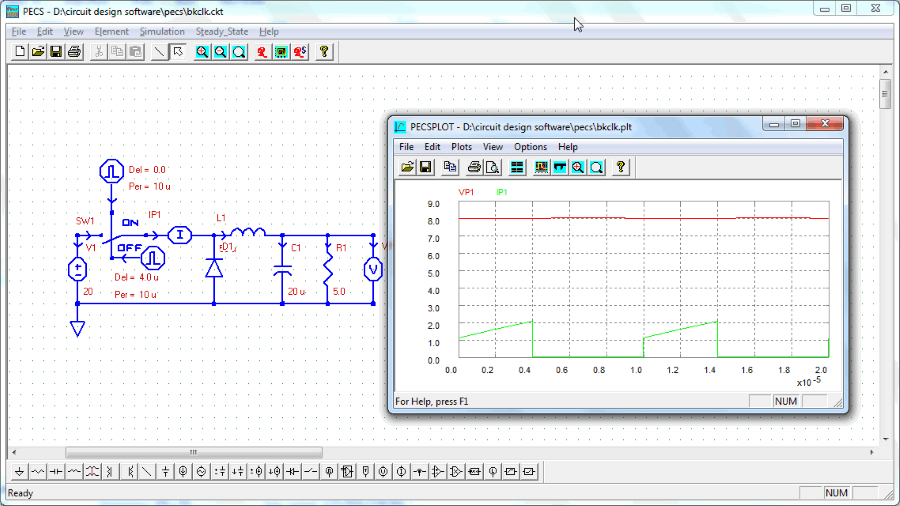Viewport: 900px width, 506px height.
Task: Select capacitor C1 in the circuit
Action: [x=282, y=270]
